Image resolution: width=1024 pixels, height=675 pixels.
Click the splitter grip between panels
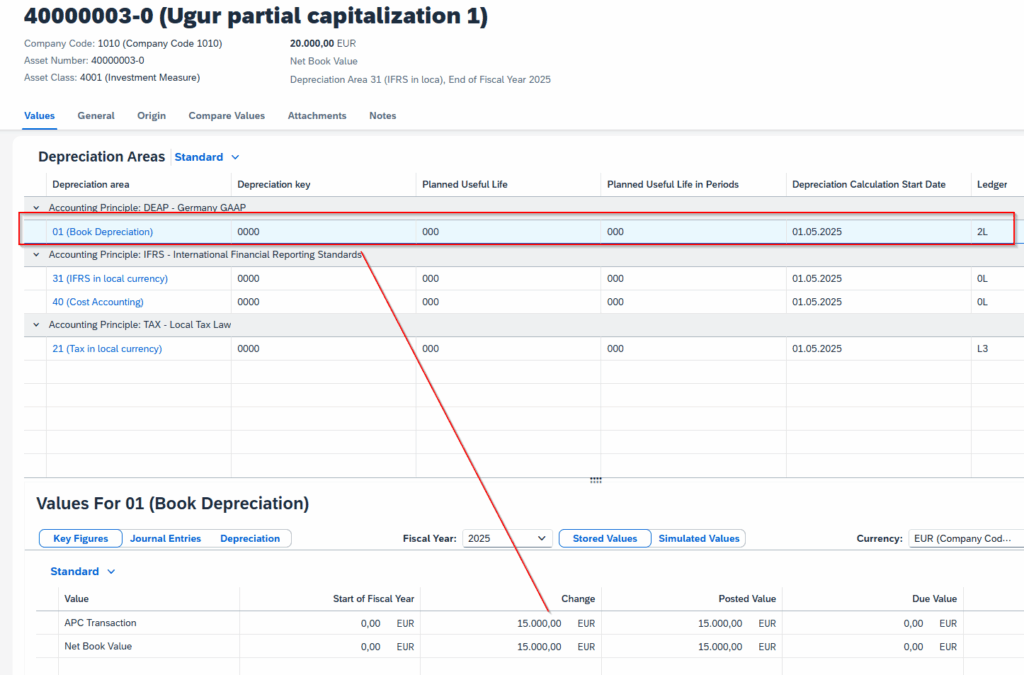596,480
